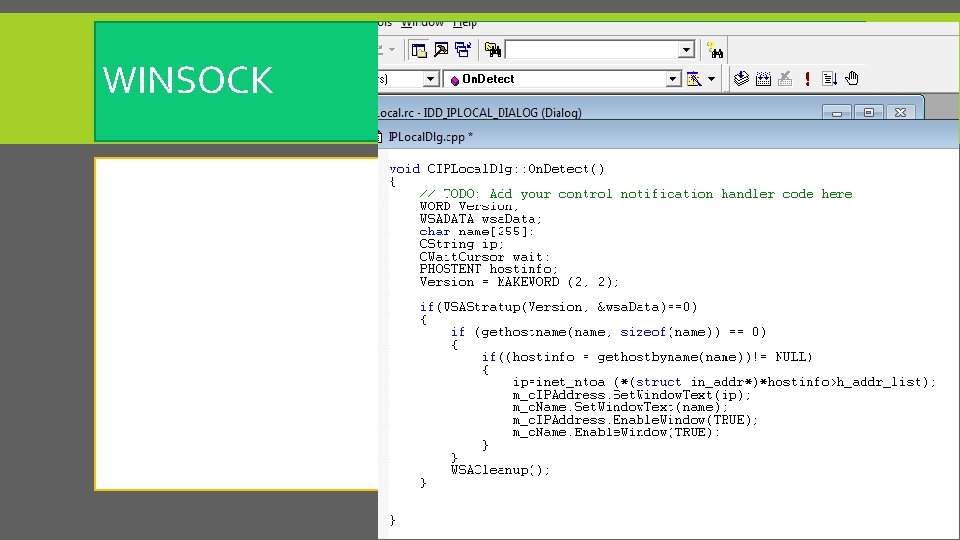Screen dimensions: 960x540
Task: Click the 'void CIPLocalDlg::OnDetect()' line
Action: coord(497,169)
